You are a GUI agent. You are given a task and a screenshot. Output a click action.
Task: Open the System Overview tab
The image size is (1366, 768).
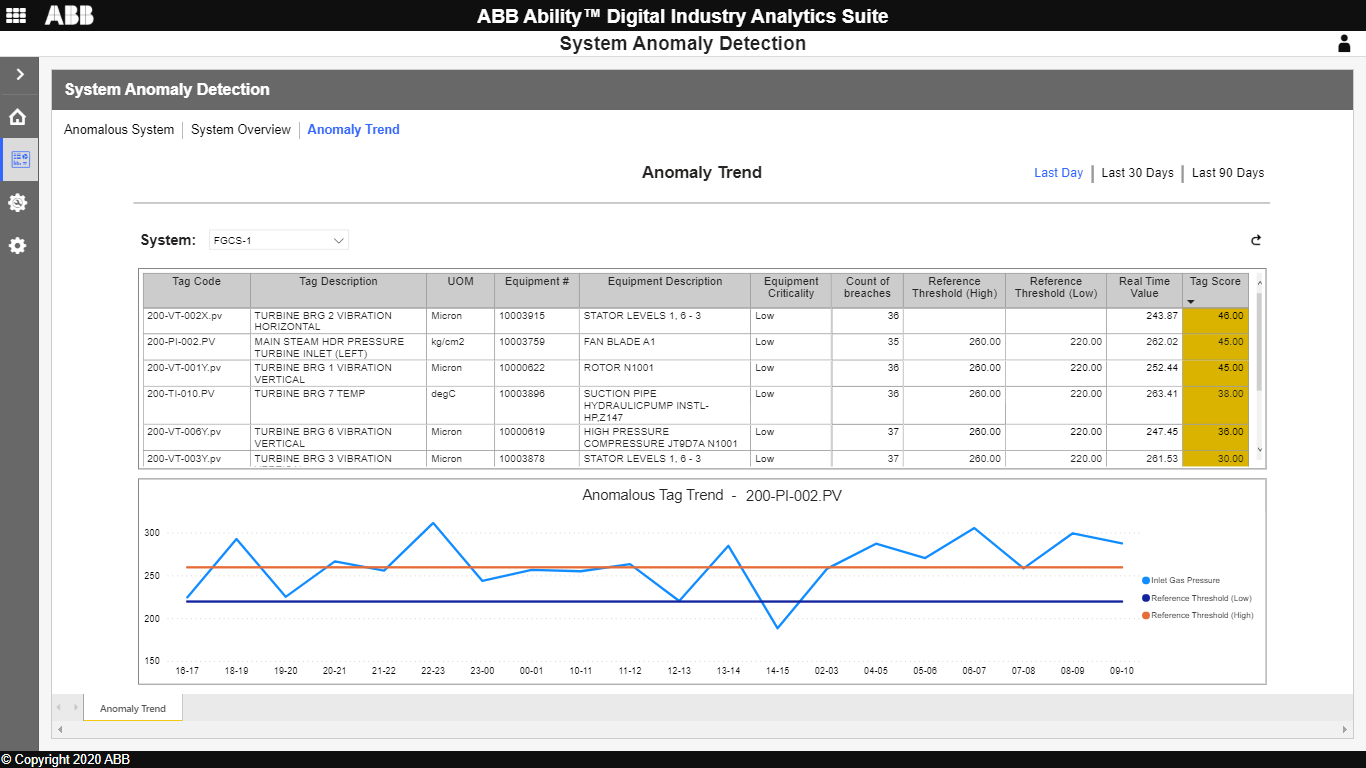pos(240,129)
